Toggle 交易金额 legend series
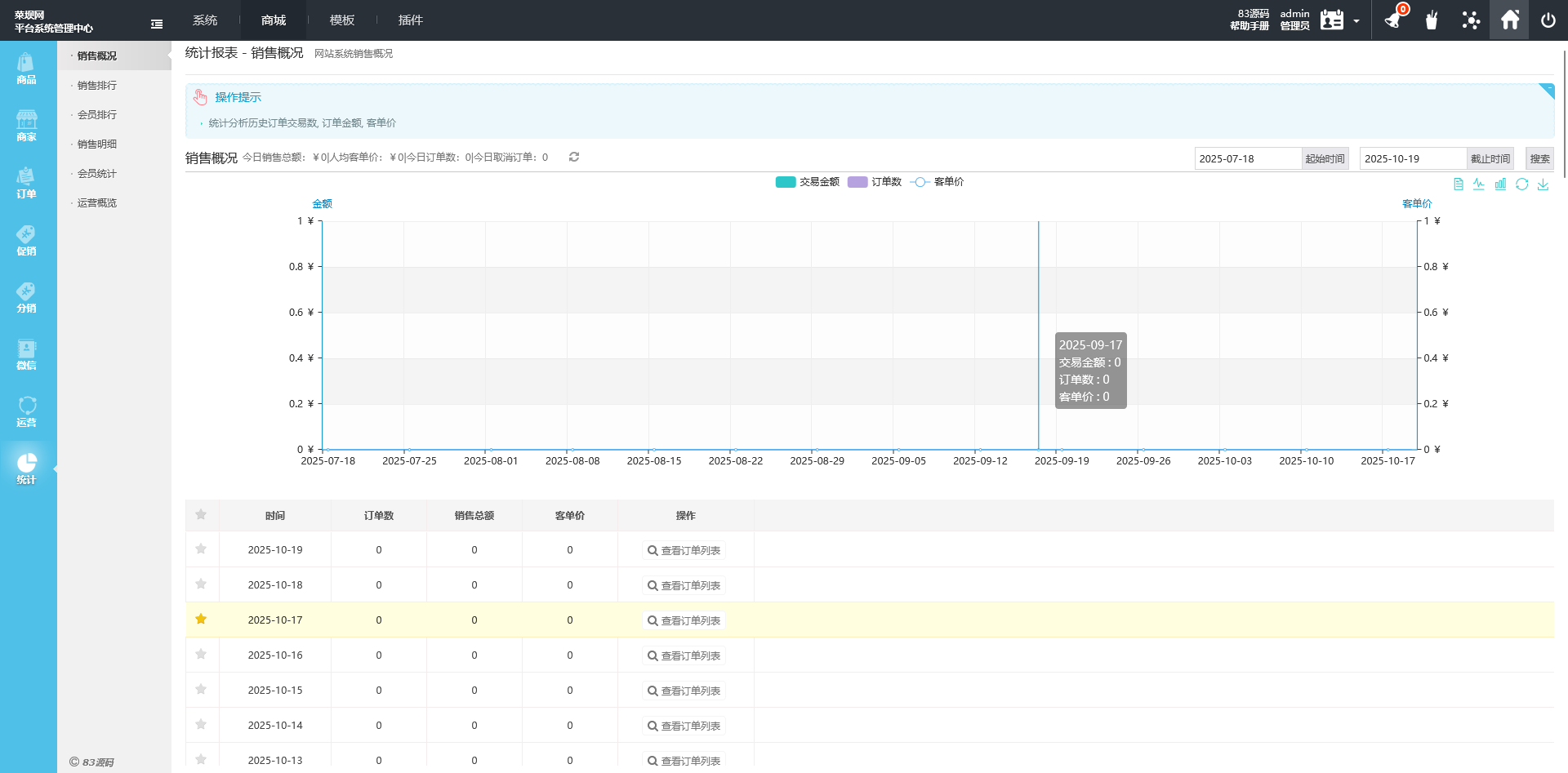The width and height of the screenshot is (1568, 773). (x=808, y=182)
